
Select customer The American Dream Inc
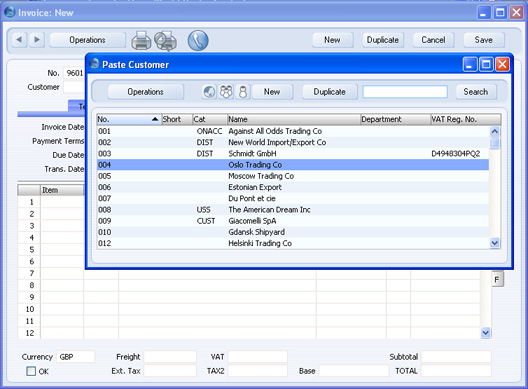pyautogui.click(x=293, y=209)
